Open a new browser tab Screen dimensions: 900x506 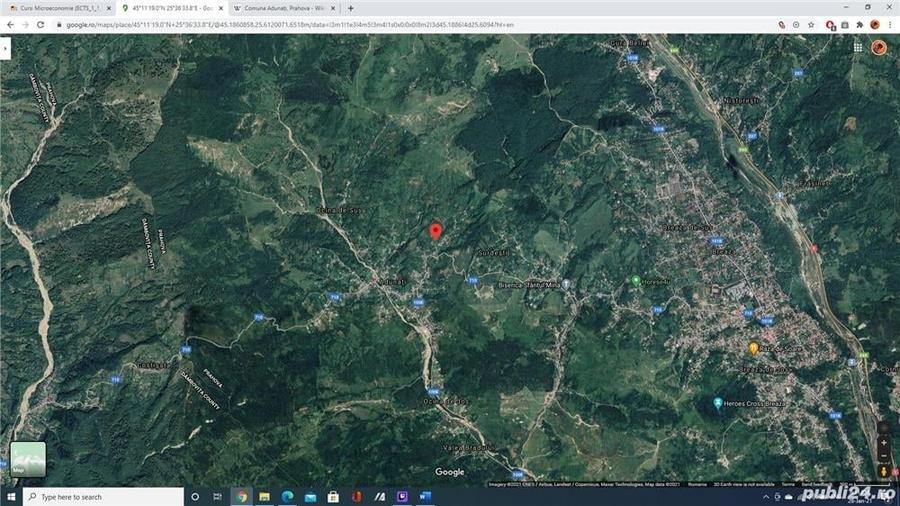click(351, 9)
